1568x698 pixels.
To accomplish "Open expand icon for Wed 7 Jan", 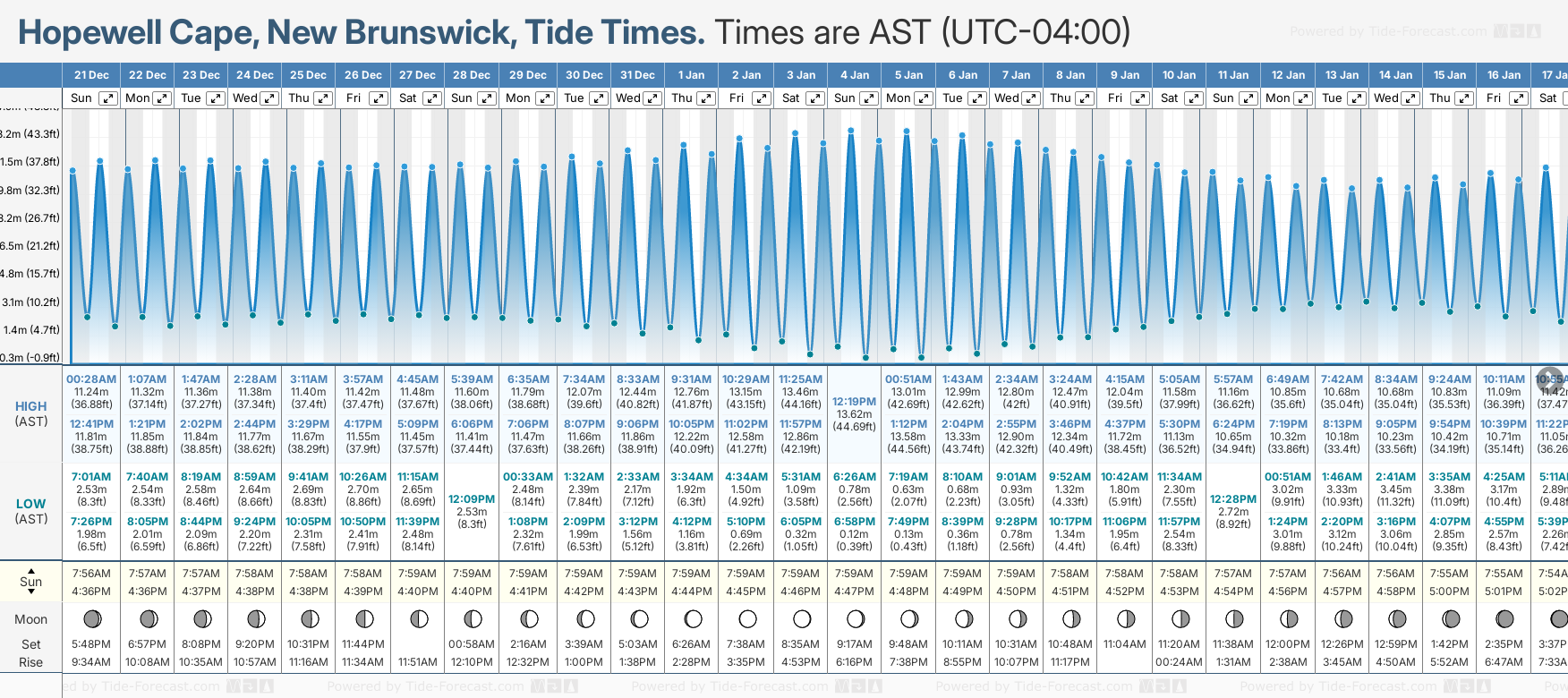I will point(1031,98).
